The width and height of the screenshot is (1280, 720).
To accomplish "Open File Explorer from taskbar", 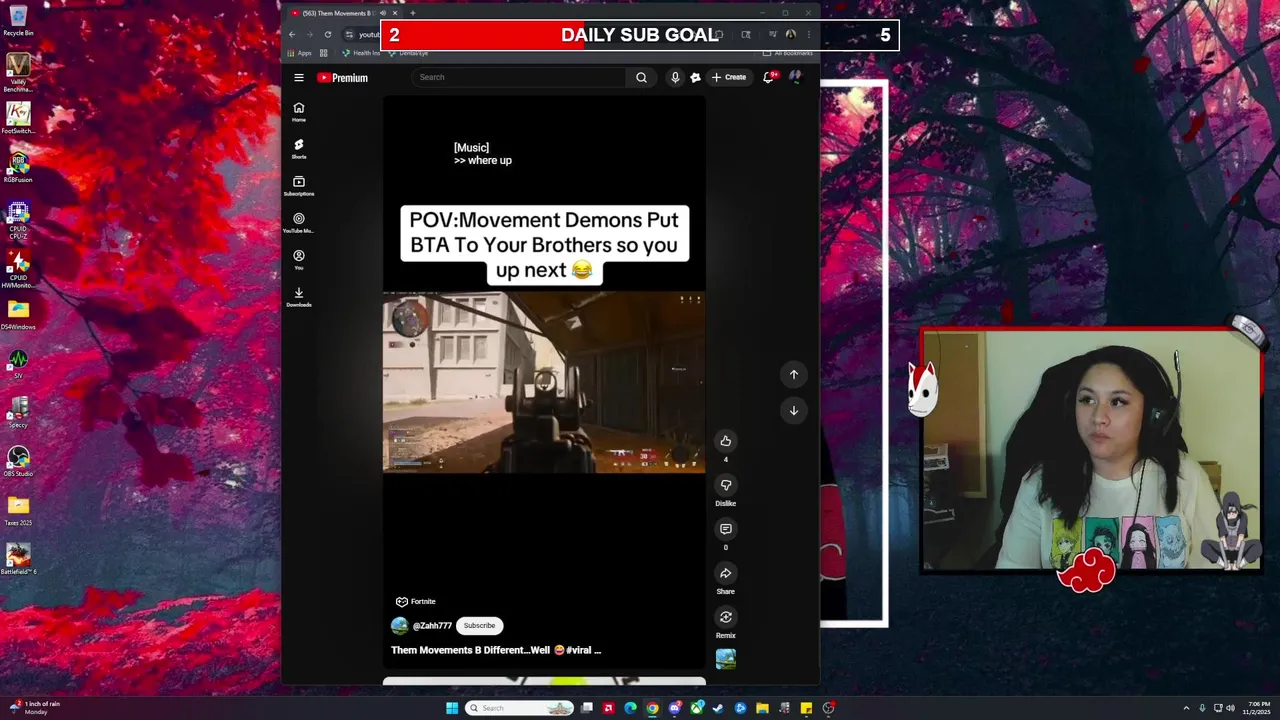I will [x=762, y=708].
